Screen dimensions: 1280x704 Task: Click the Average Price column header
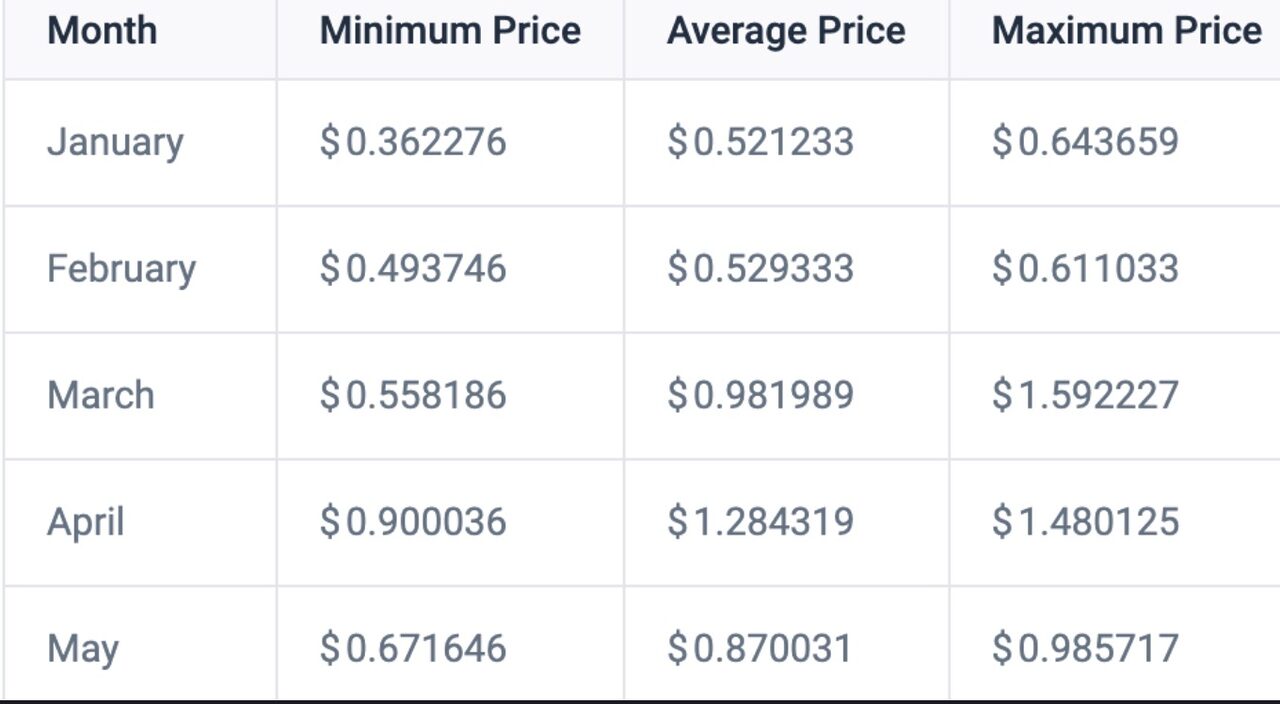click(786, 30)
